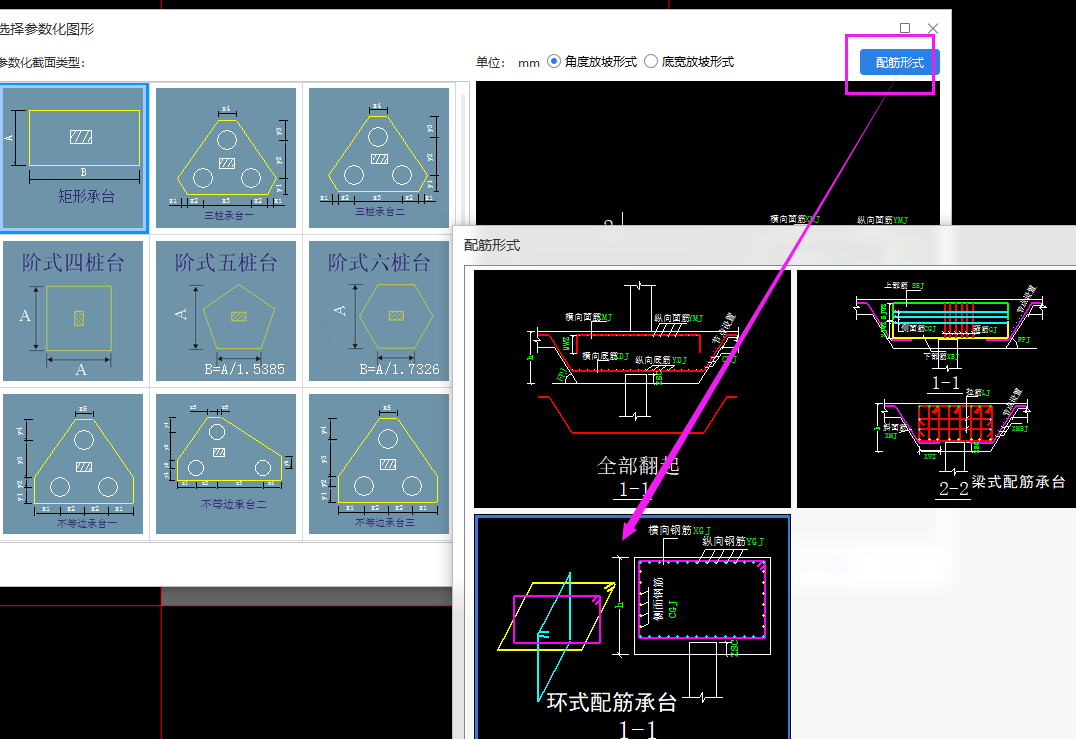Viewport: 1076px width, 739px height.
Task: Select the 不等边承台三 section thumbnail
Action: tap(379, 464)
